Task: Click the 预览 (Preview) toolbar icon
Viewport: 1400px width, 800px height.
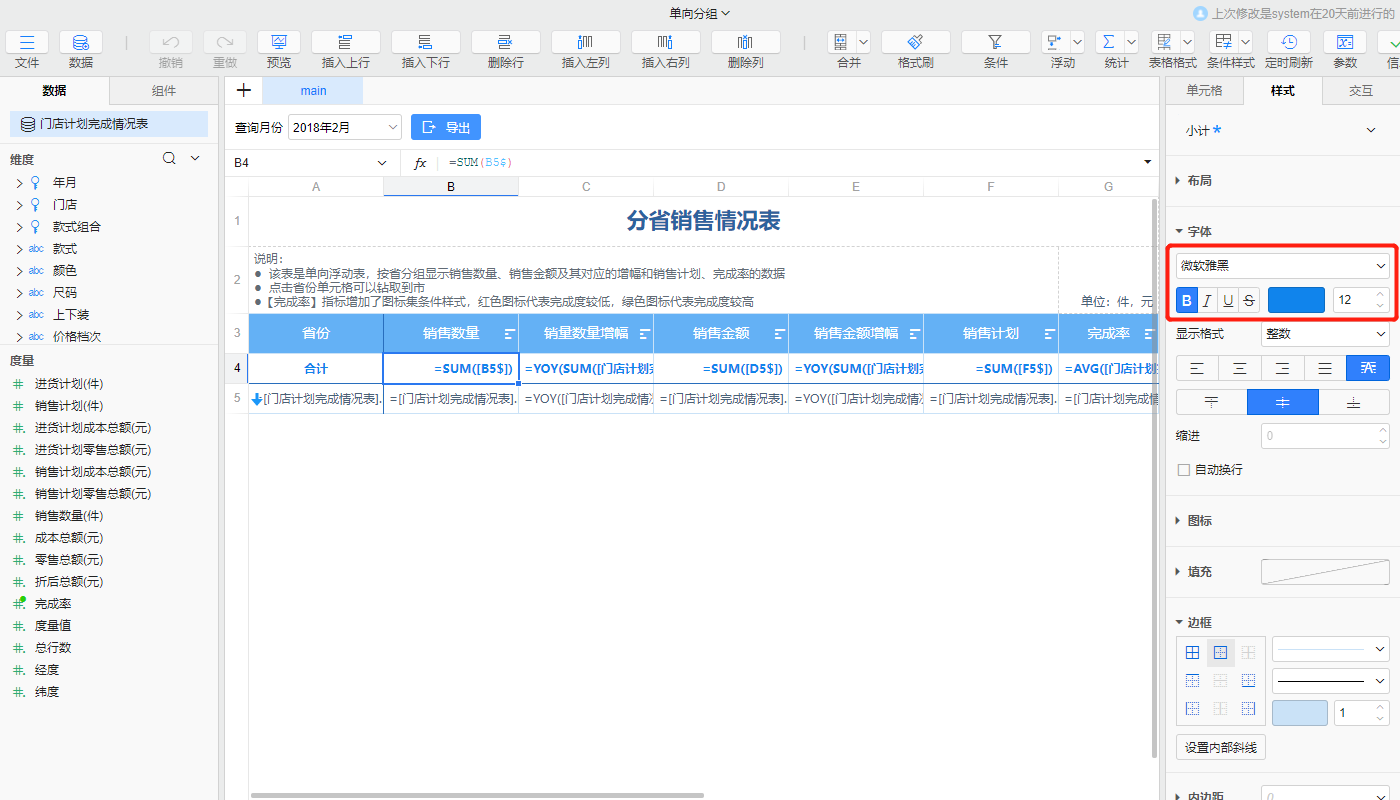Action: click(x=279, y=43)
